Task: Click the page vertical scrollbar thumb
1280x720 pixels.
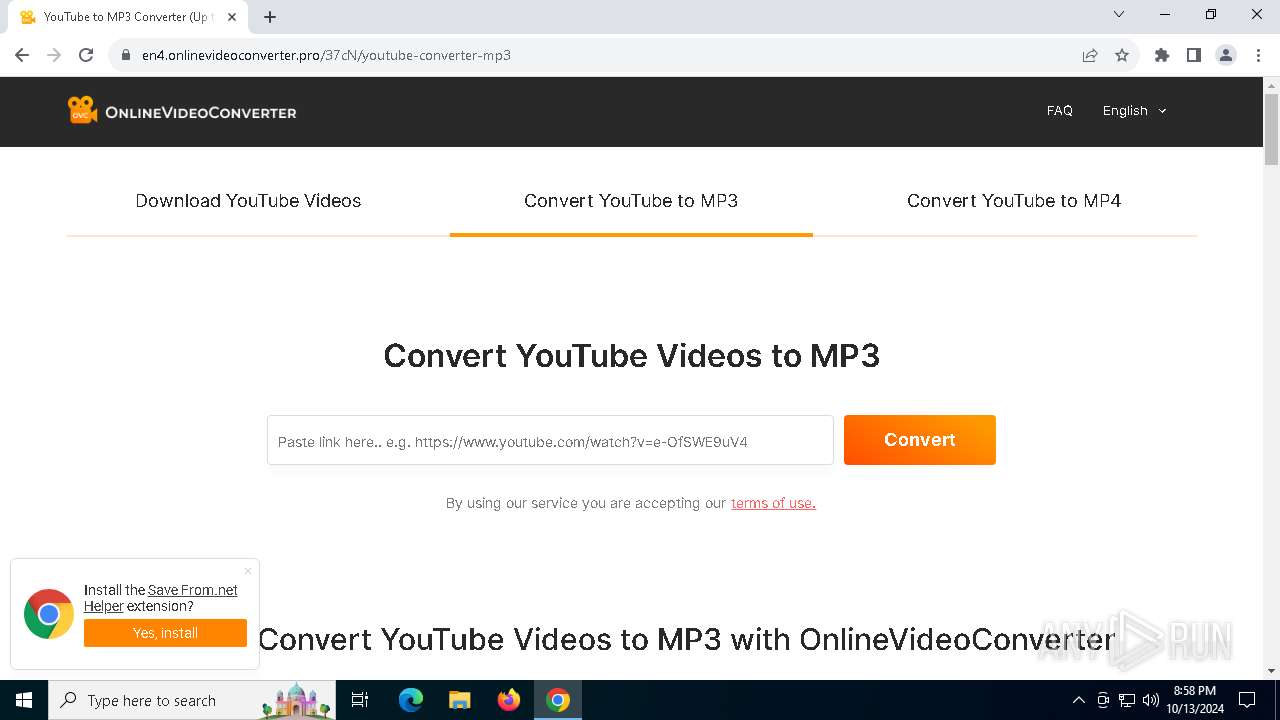Action: tap(1272, 130)
